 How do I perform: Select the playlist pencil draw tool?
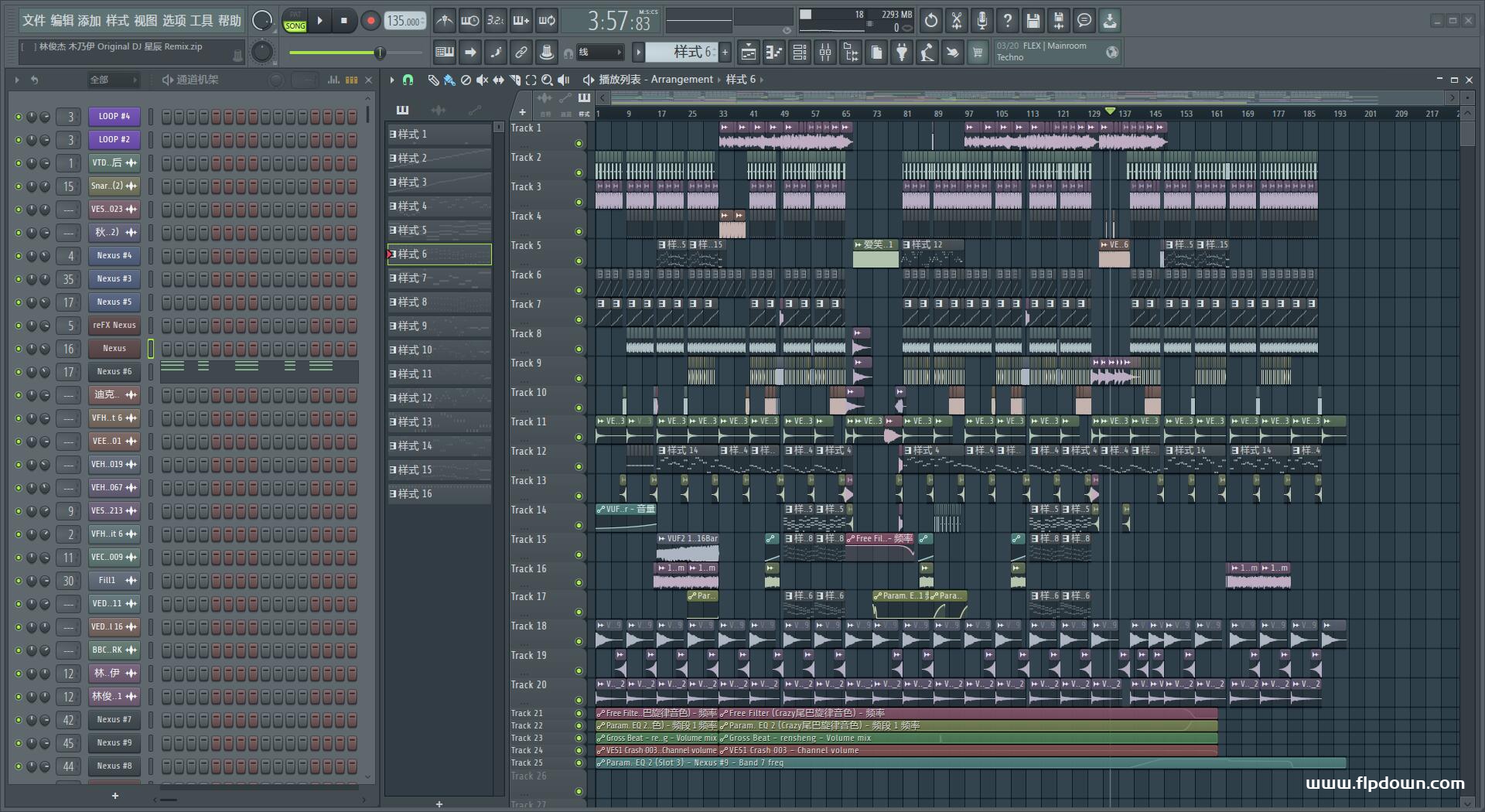point(433,80)
